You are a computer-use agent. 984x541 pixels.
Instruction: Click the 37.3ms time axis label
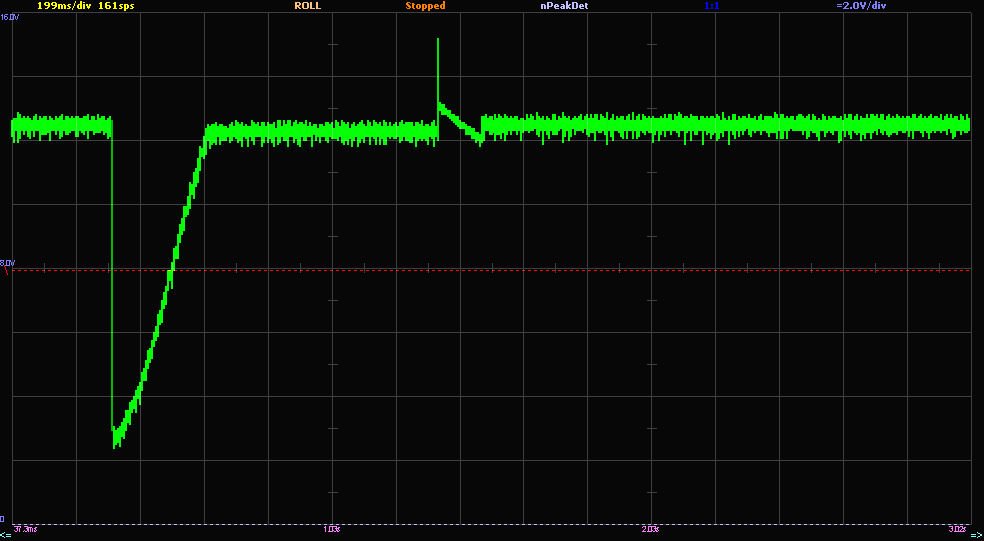pyautogui.click(x=24, y=528)
